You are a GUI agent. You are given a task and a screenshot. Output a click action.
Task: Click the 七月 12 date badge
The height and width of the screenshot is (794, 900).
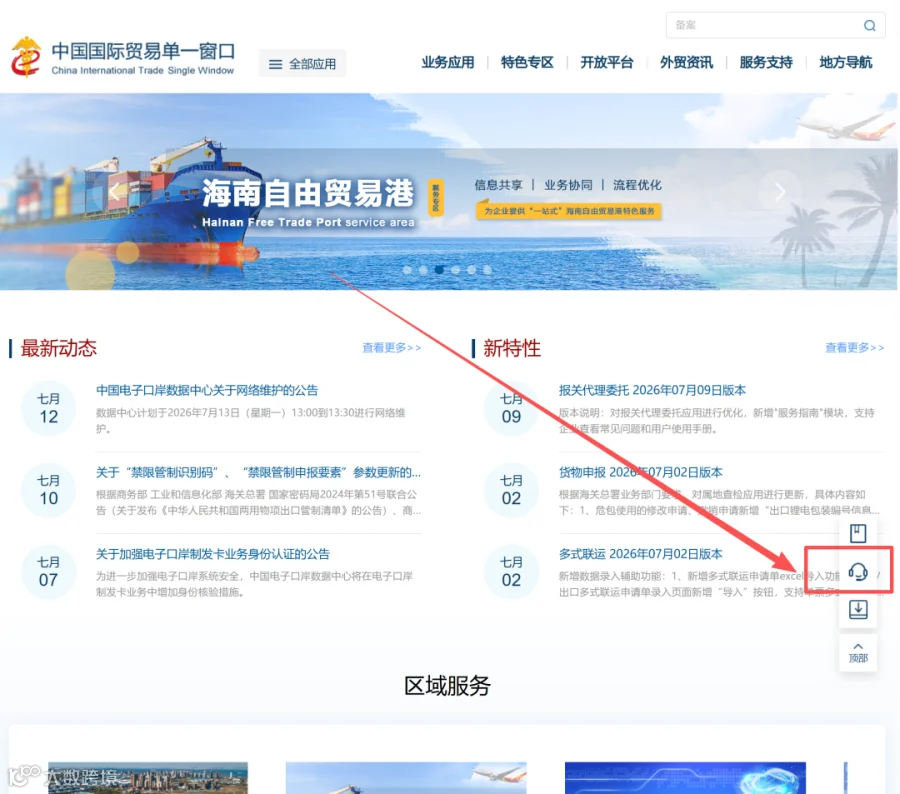click(49, 408)
